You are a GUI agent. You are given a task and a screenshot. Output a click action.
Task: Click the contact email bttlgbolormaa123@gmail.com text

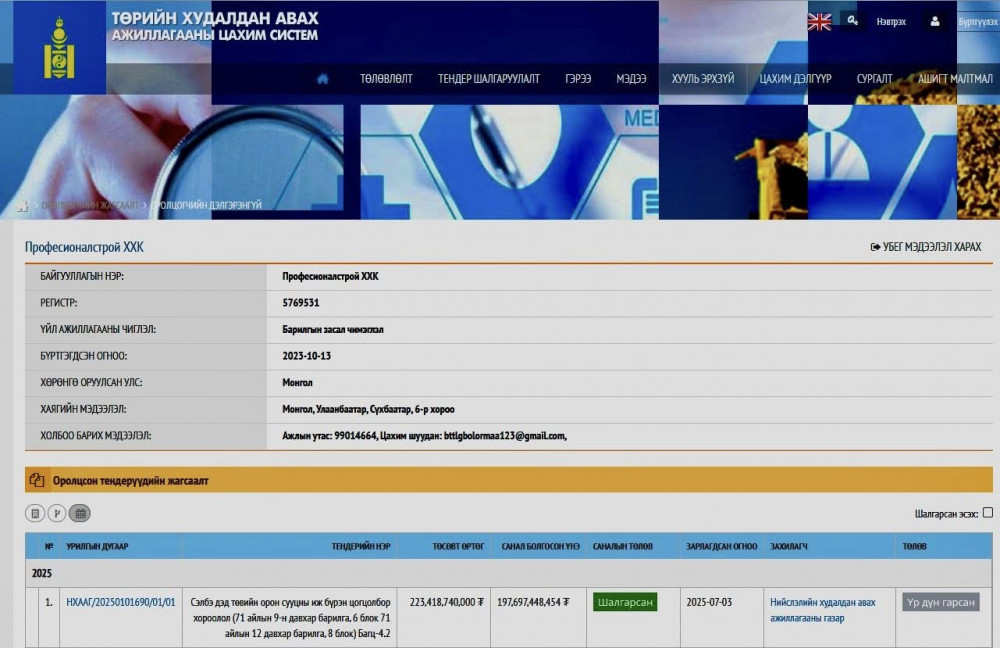505,436
